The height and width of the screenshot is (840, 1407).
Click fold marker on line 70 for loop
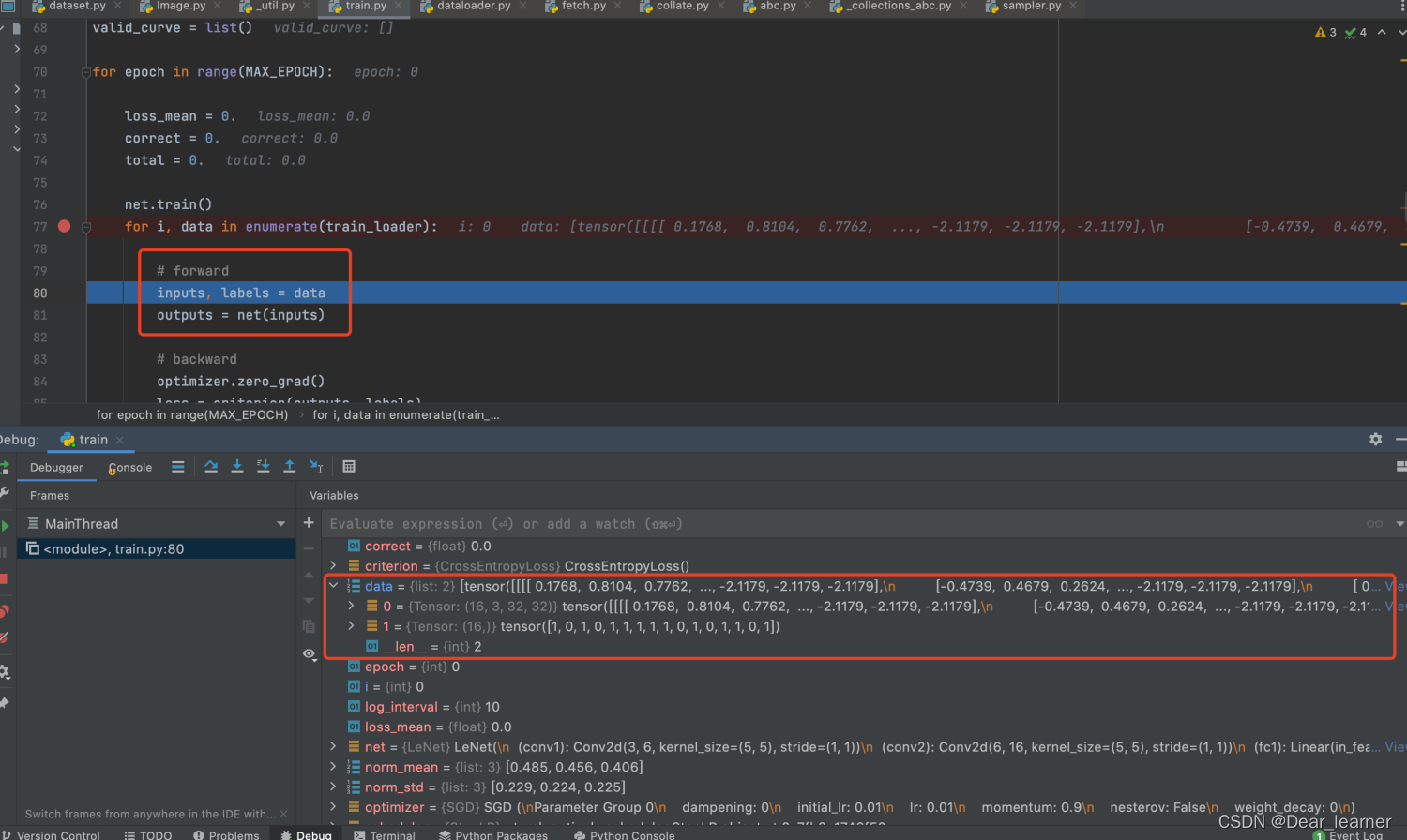[x=86, y=72]
